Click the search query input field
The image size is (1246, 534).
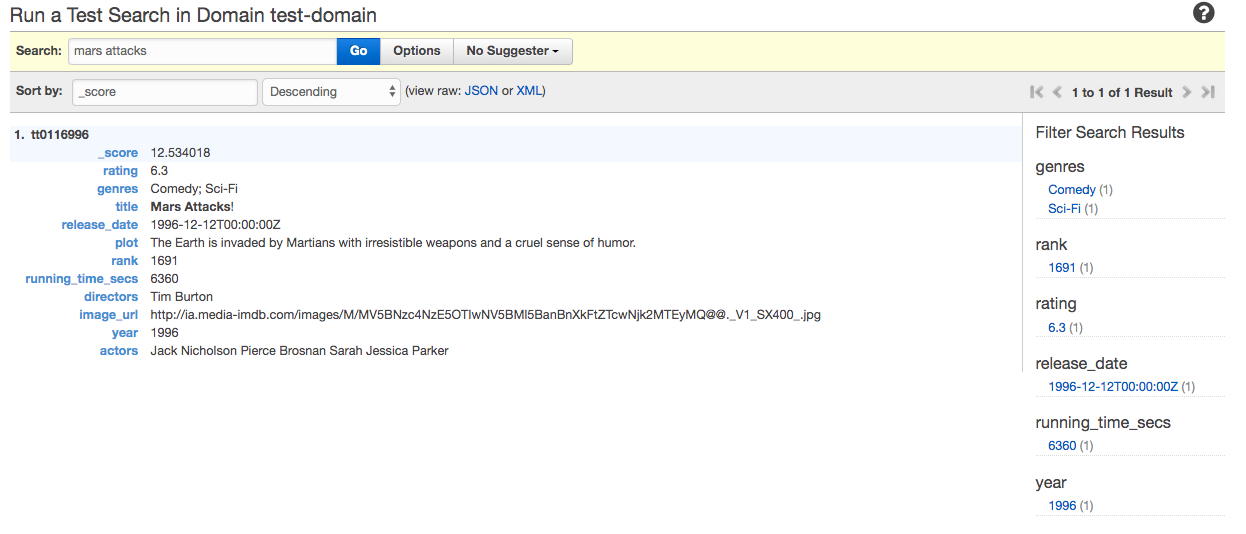tap(202, 51)
